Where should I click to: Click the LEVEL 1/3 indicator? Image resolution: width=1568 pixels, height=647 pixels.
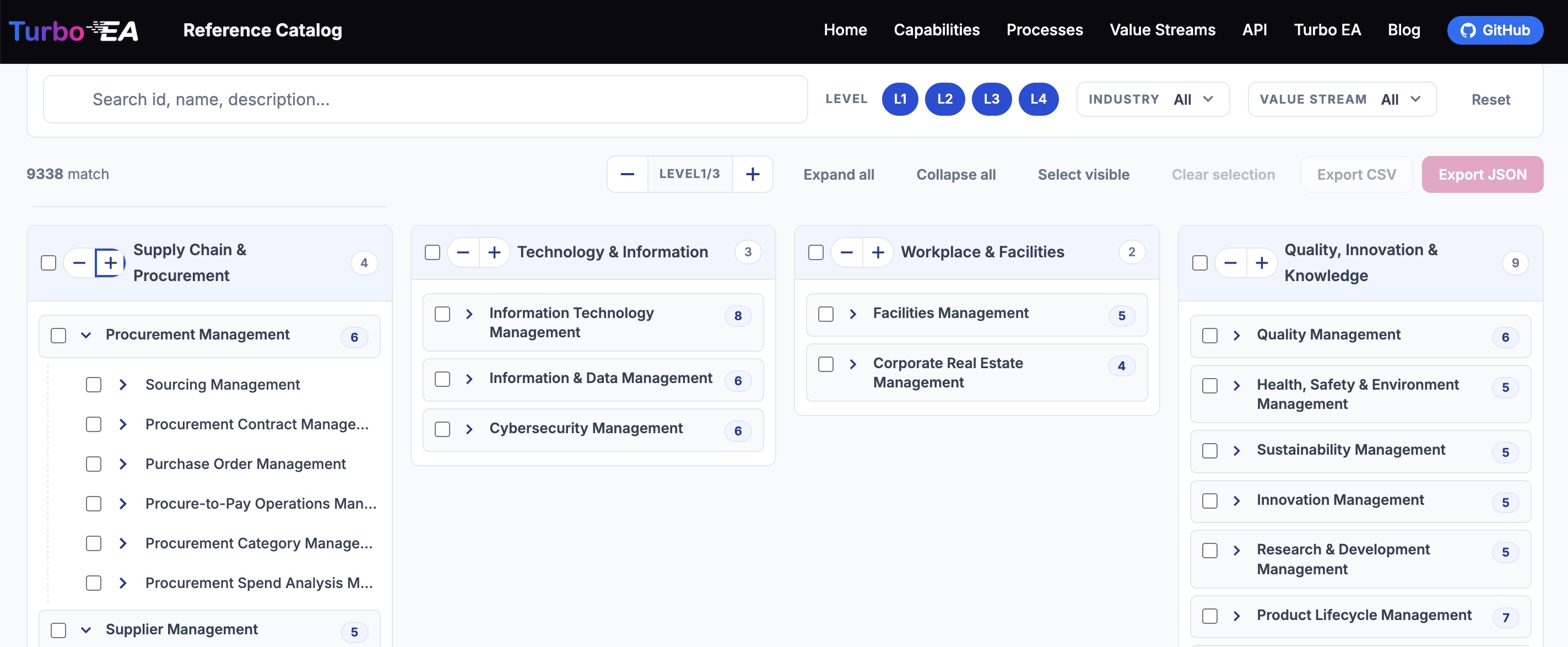click(689, 174)
